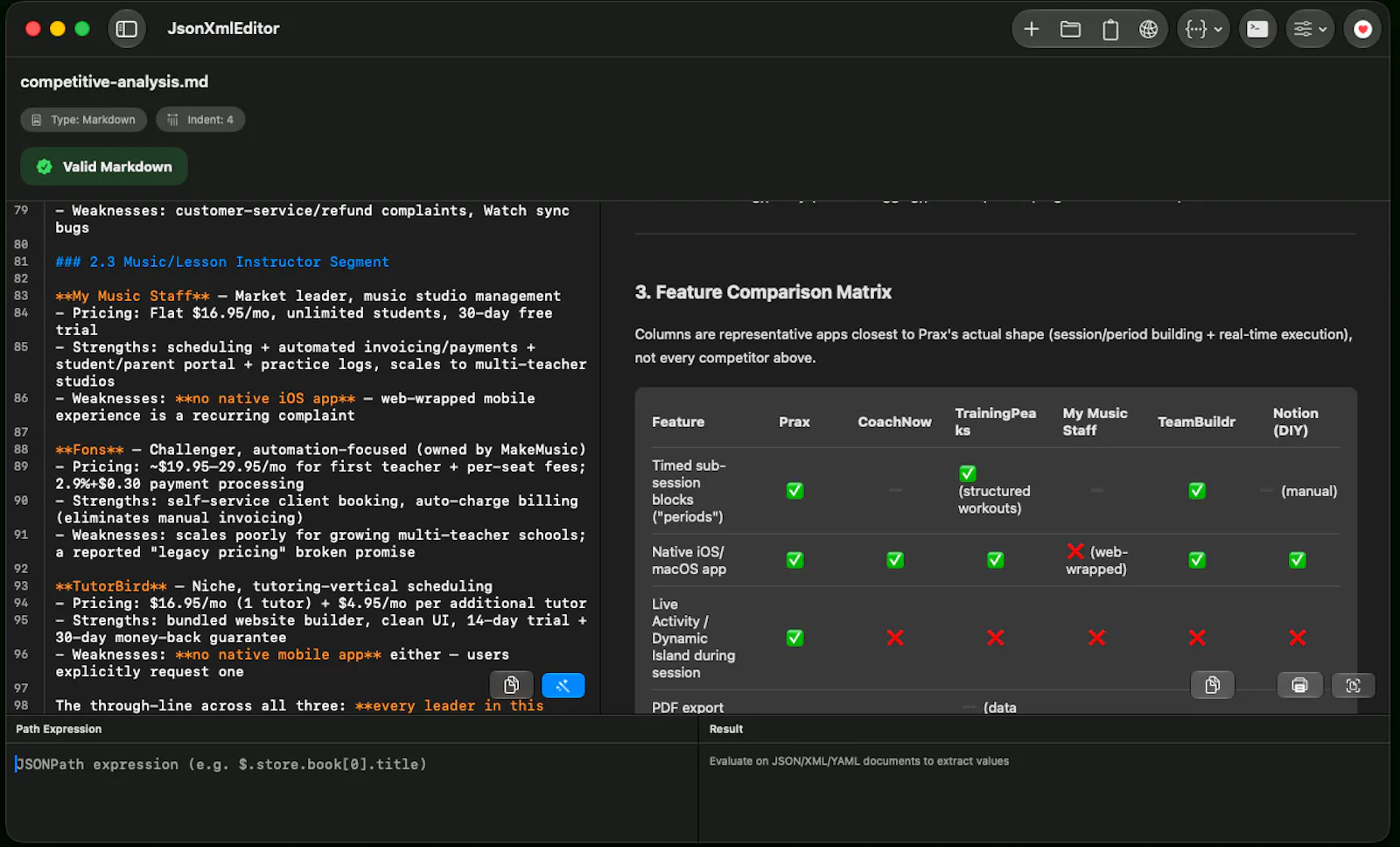The image size is (1400, 847).
Task: Click the 'TeamBuildr' column header
Action: [1196, 422]
